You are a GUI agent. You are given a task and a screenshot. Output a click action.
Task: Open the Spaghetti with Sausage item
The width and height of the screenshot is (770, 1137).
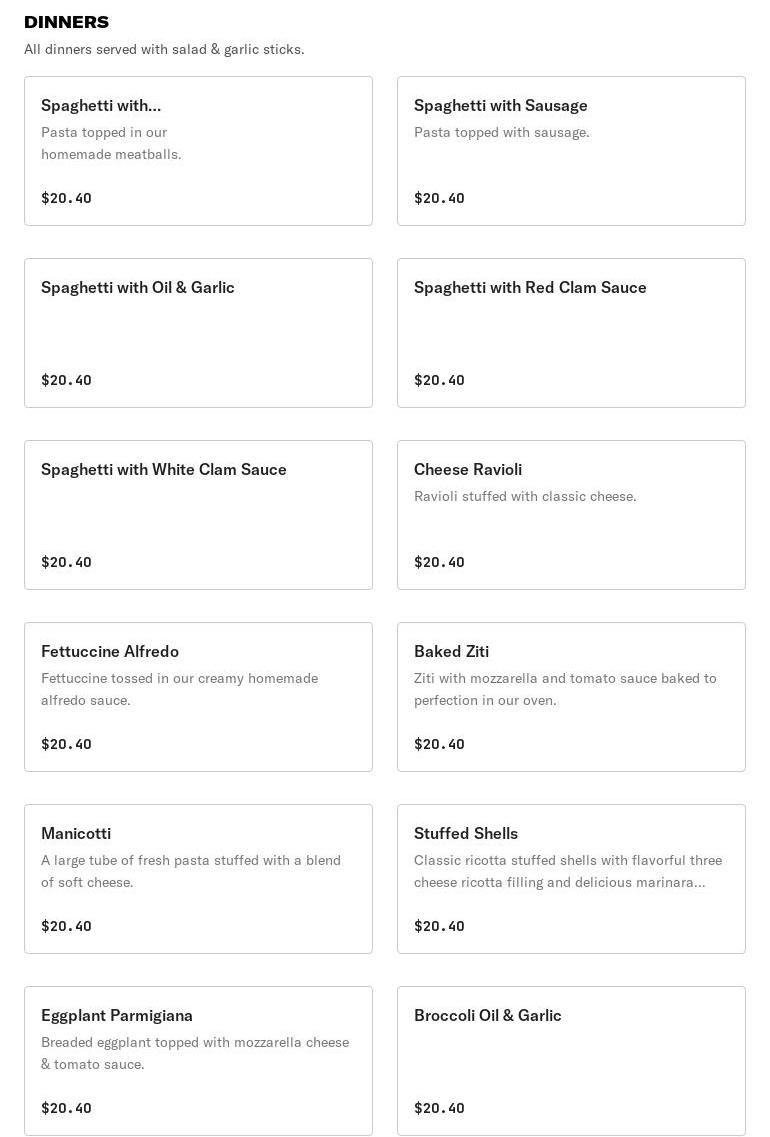coord(571,151)
